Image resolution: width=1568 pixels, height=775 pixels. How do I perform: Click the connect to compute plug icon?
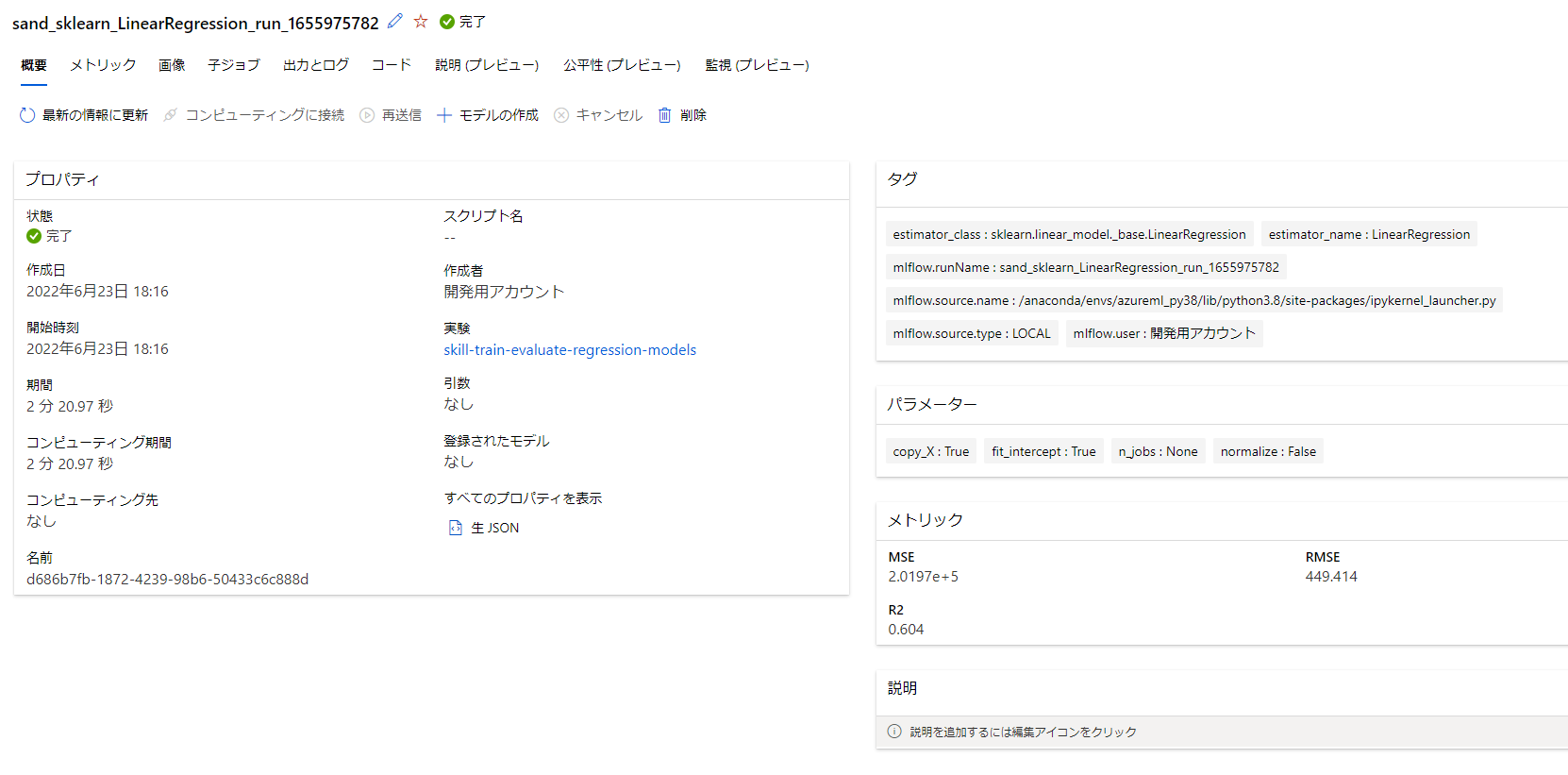pyautogui.click(x=170, y=115)
